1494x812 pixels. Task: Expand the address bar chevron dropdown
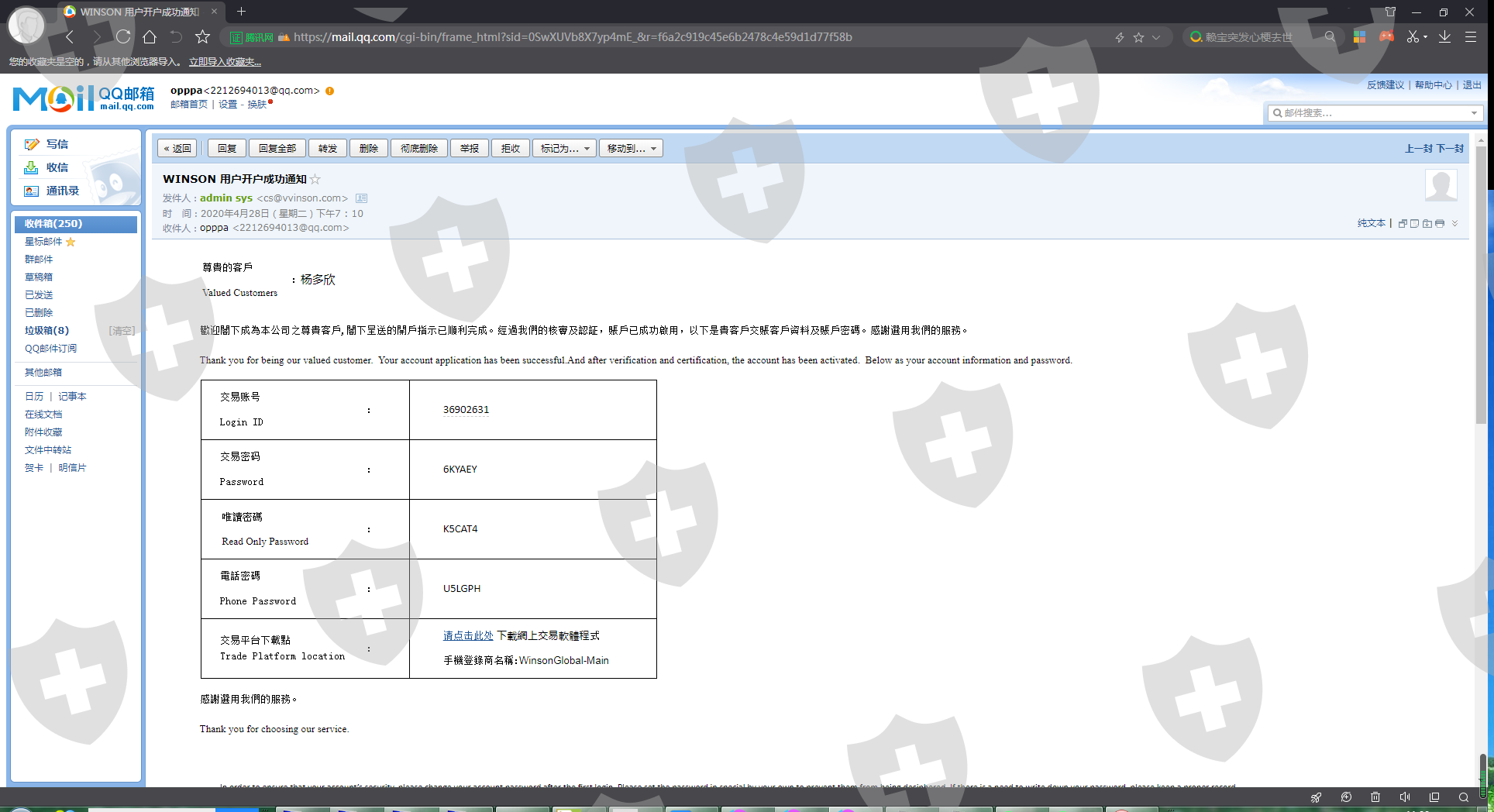(x=1156, y=37)
